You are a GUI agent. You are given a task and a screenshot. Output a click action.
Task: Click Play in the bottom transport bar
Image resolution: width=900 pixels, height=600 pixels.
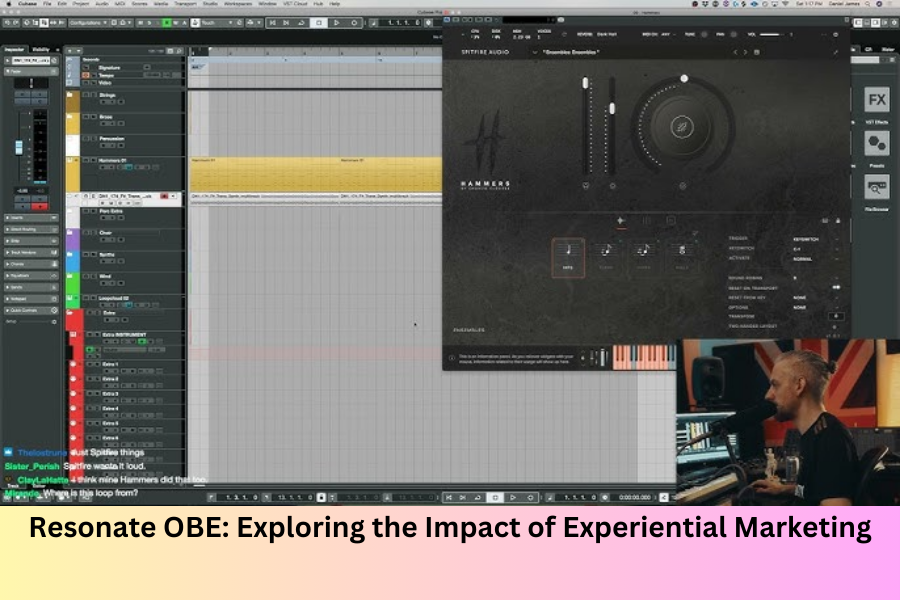pos(513,497)
